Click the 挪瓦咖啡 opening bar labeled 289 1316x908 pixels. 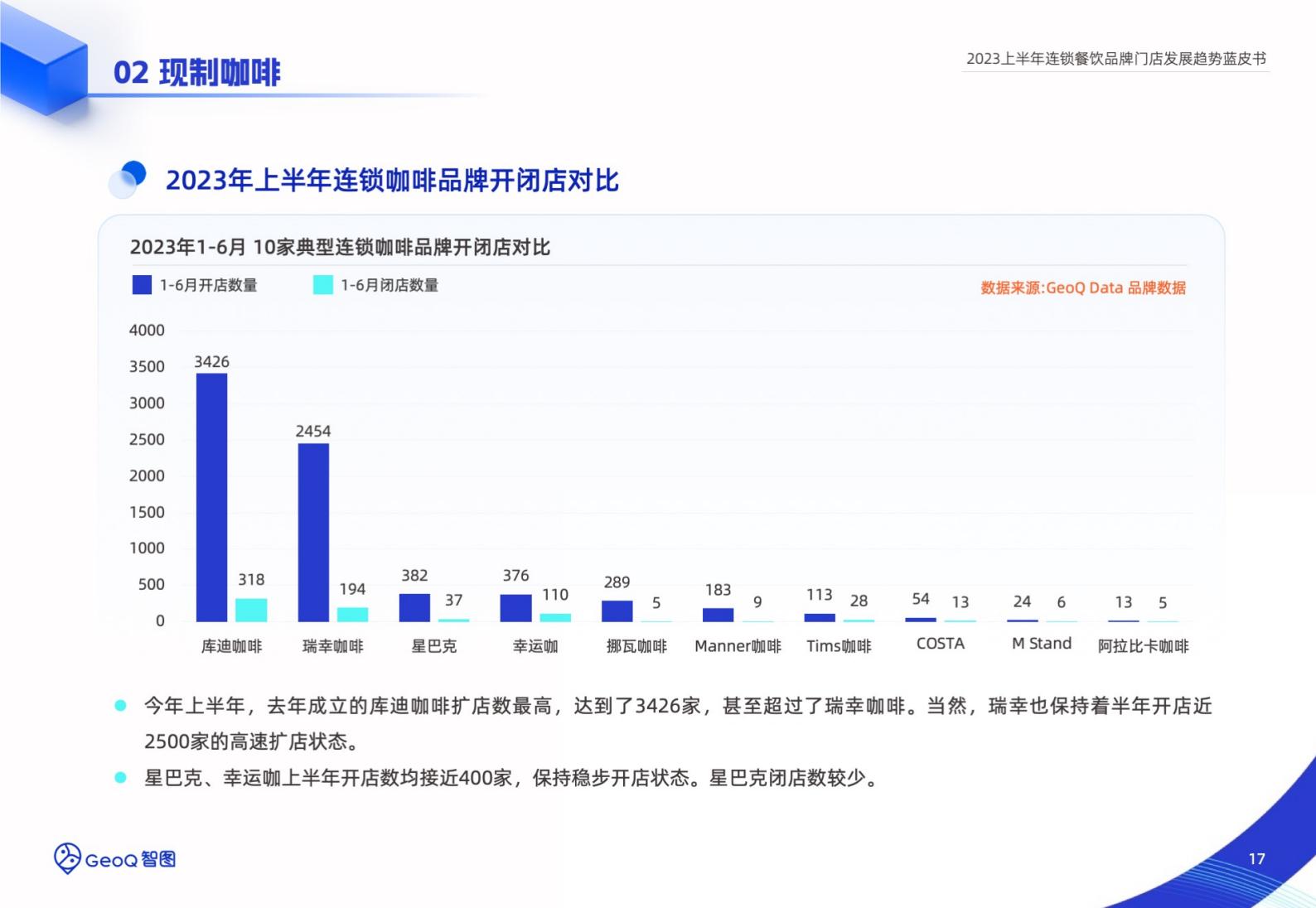point(617,611)
